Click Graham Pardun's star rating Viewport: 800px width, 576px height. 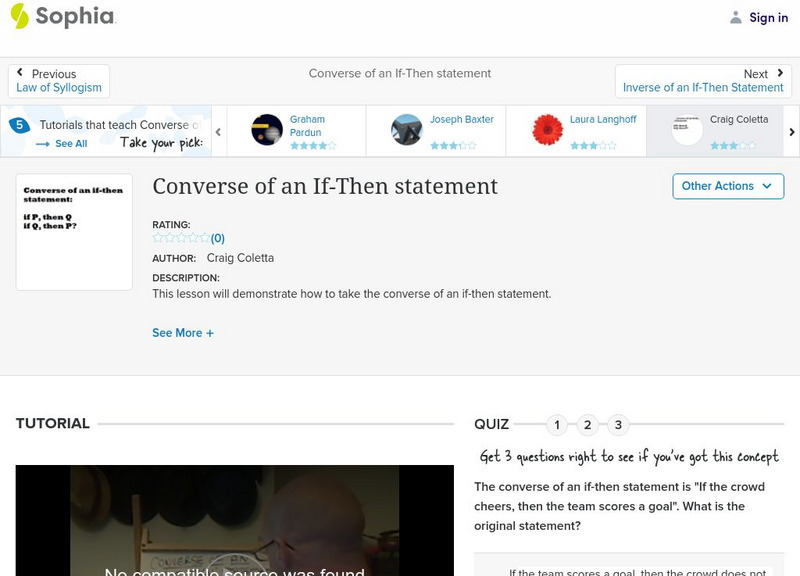point(313,146)
